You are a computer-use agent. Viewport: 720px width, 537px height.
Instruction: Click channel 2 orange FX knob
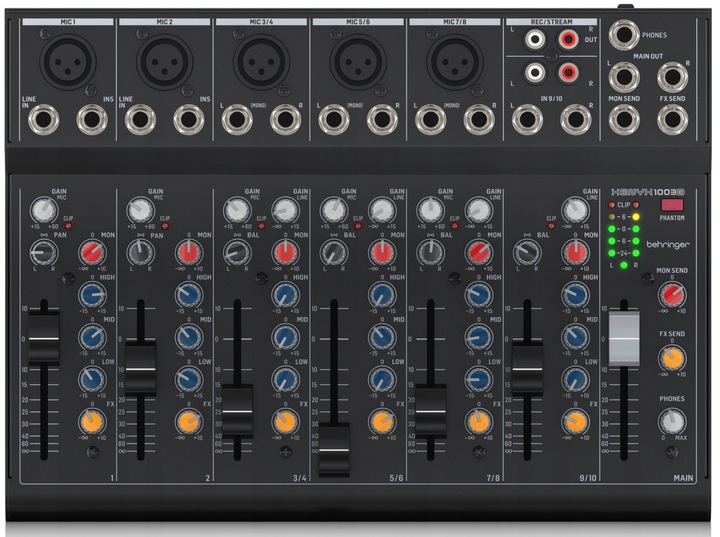tap(189, 422)
